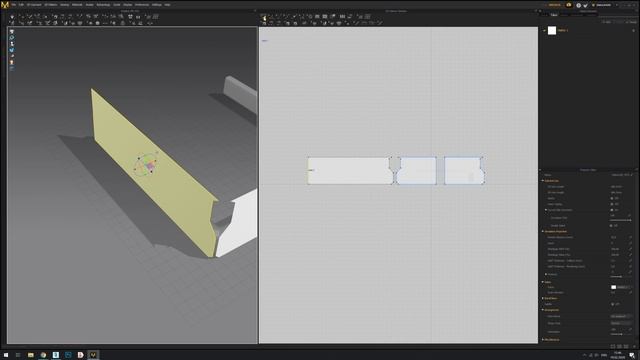Expand the Pressure sub-item in Simulation Properties

coord(546,274)
